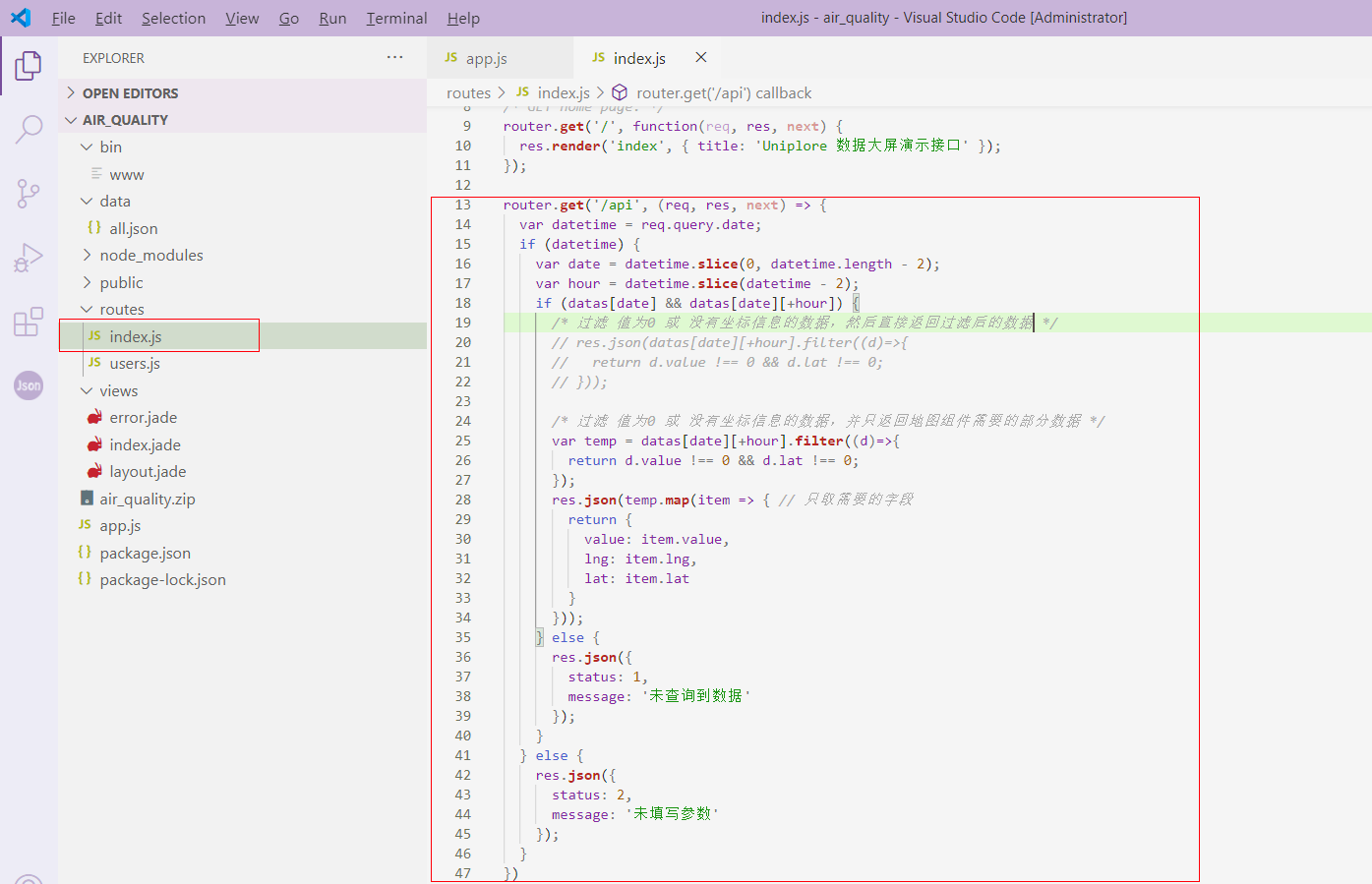Click the VS Code logo in title bar
Image resolution: width=1372 pixels, height=884 pixels.
coord(20,18)
